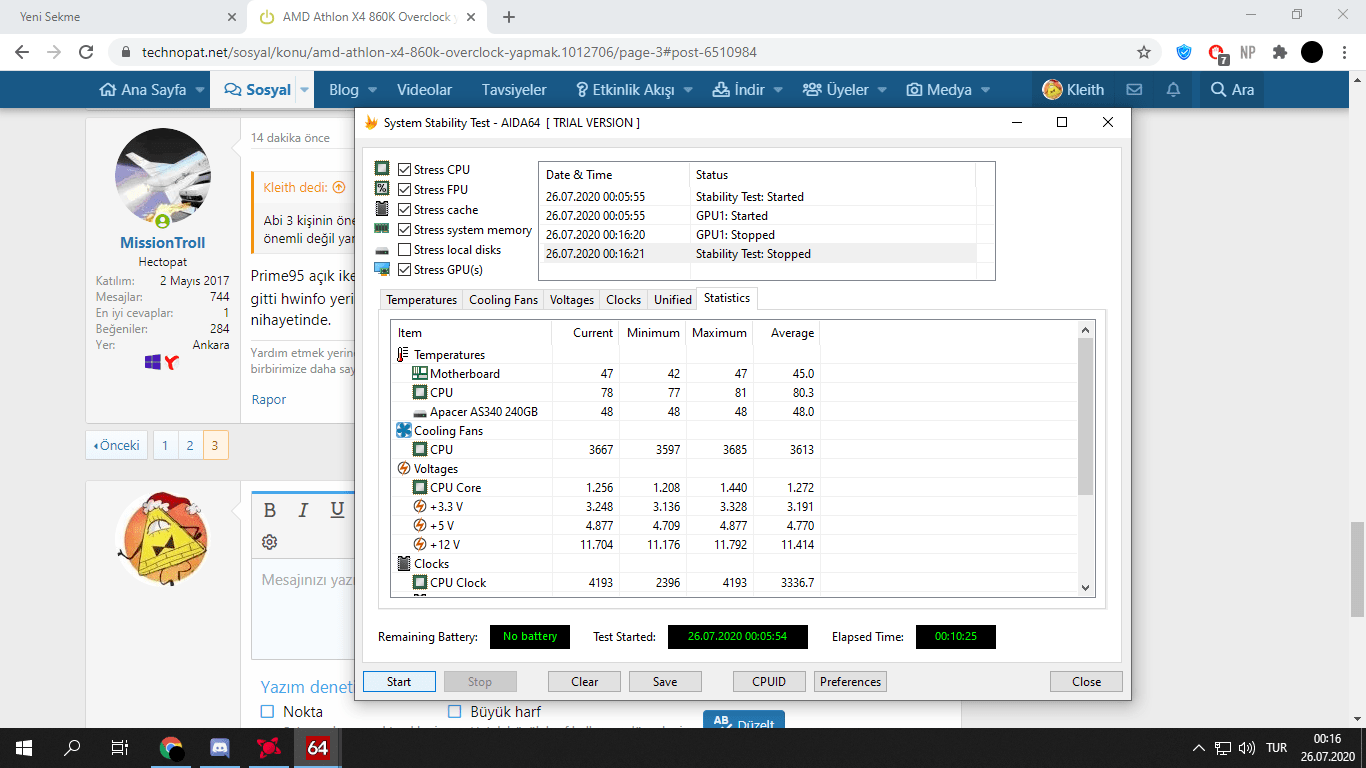1366x768 pixels.
Task: Click the arrow icon beside 'Kleith dedi'
Action: pos(339,187)
